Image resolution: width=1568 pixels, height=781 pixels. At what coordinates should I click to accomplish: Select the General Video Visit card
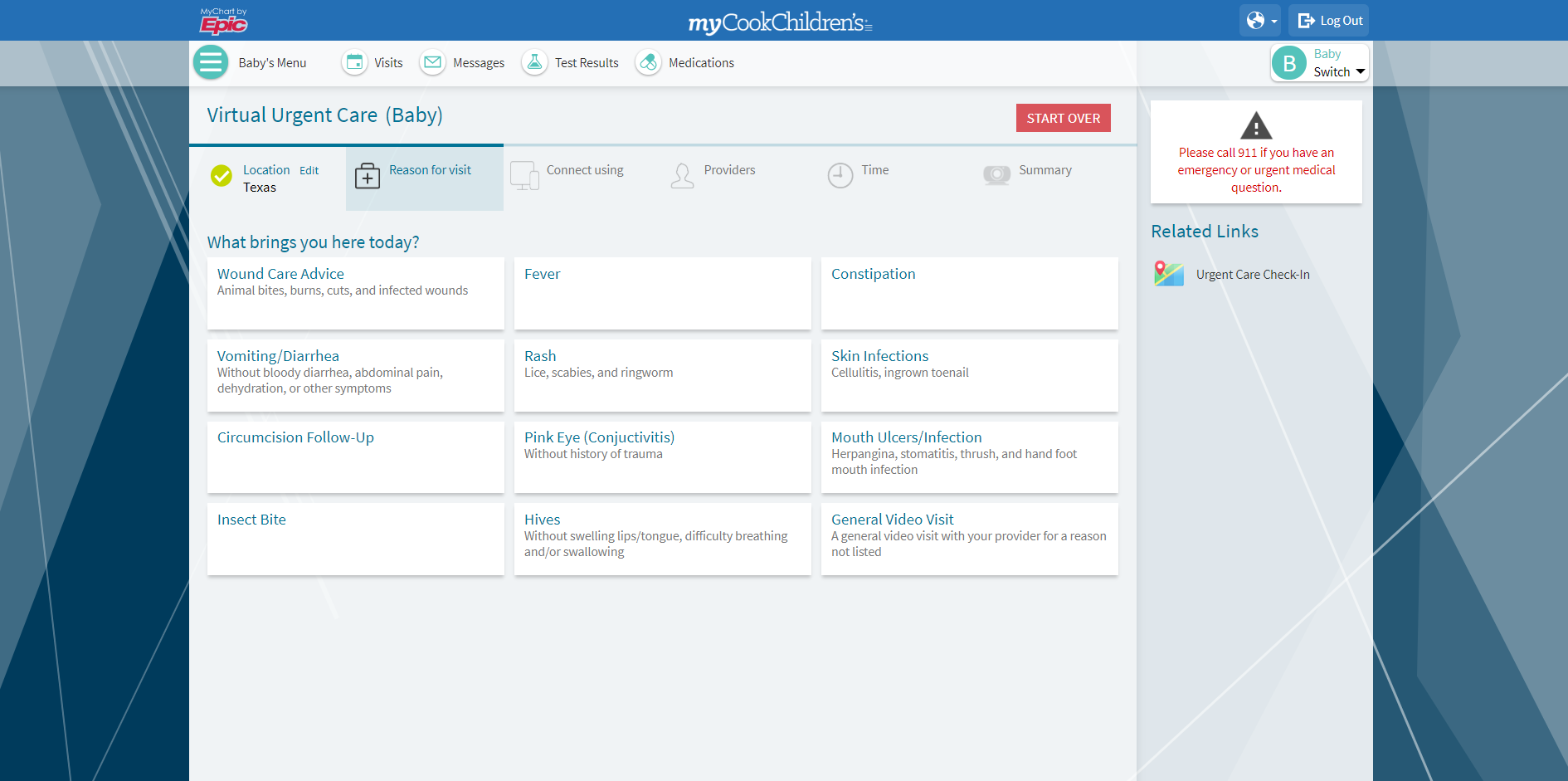[969, 539]
